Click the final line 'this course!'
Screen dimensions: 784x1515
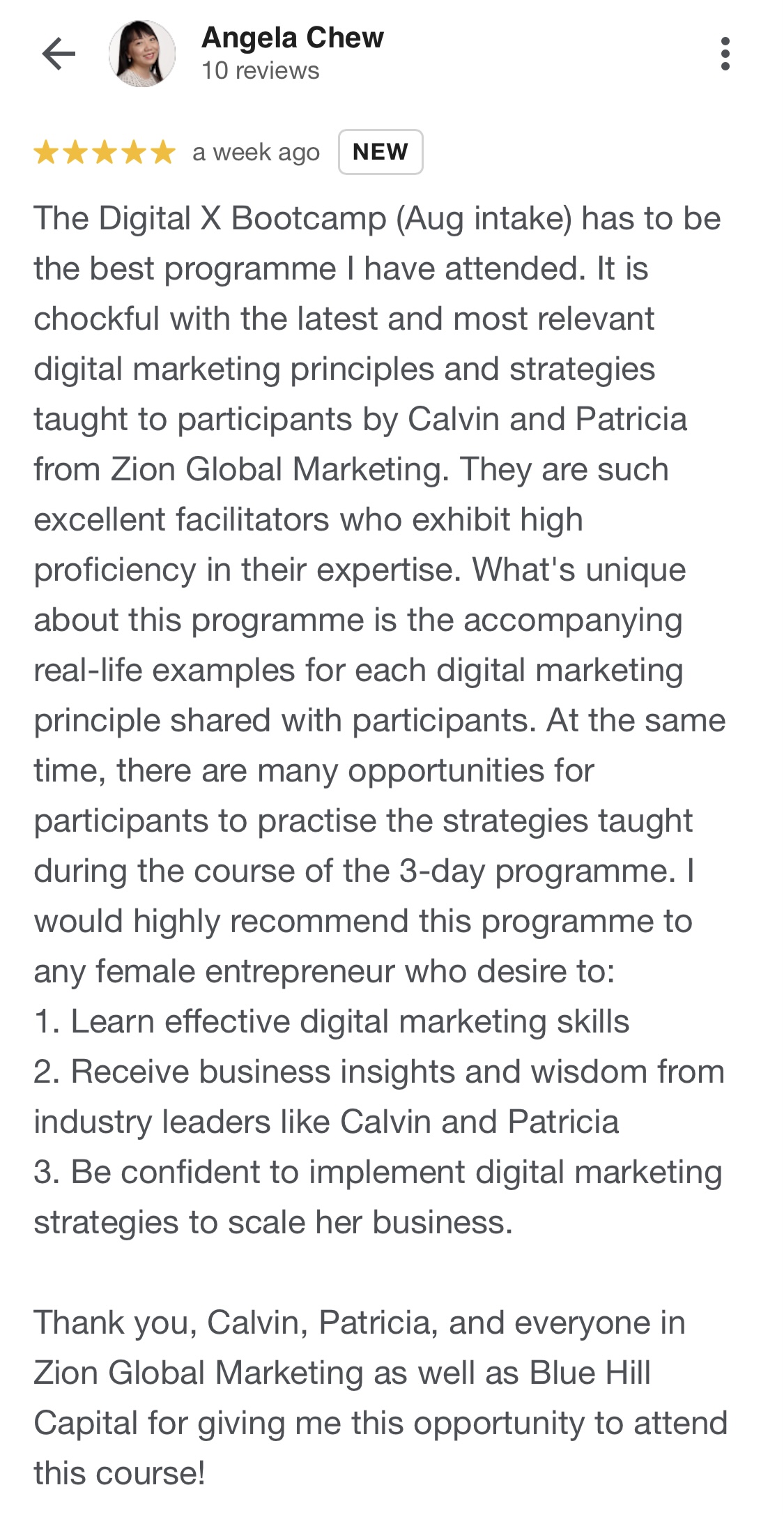click(119, 1473)
